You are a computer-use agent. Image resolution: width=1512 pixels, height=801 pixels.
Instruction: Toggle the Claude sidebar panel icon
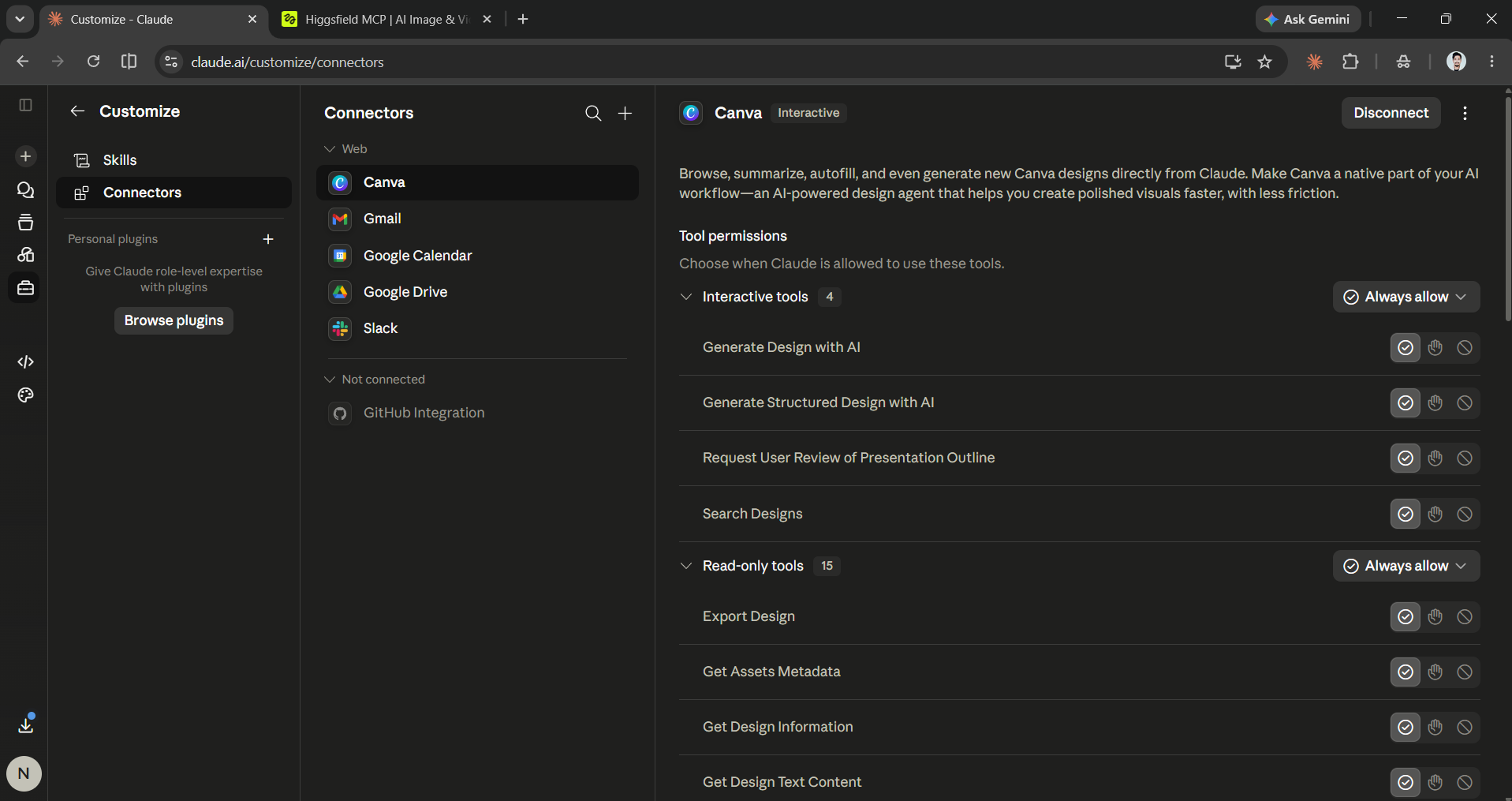pos(25,105)
